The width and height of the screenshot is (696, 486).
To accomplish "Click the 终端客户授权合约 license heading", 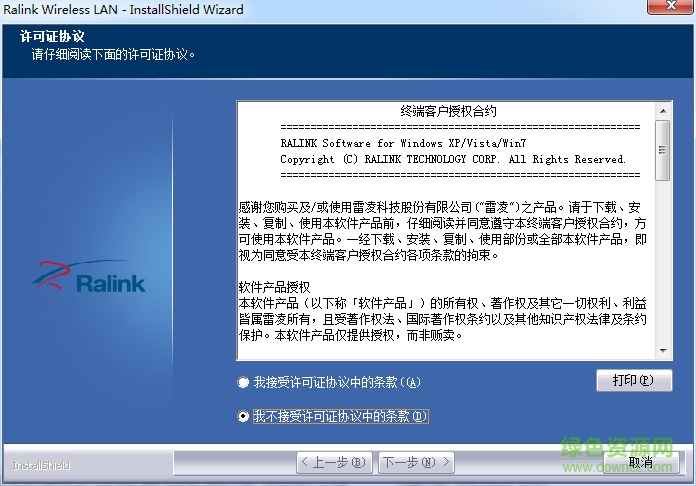I will 448,111.
